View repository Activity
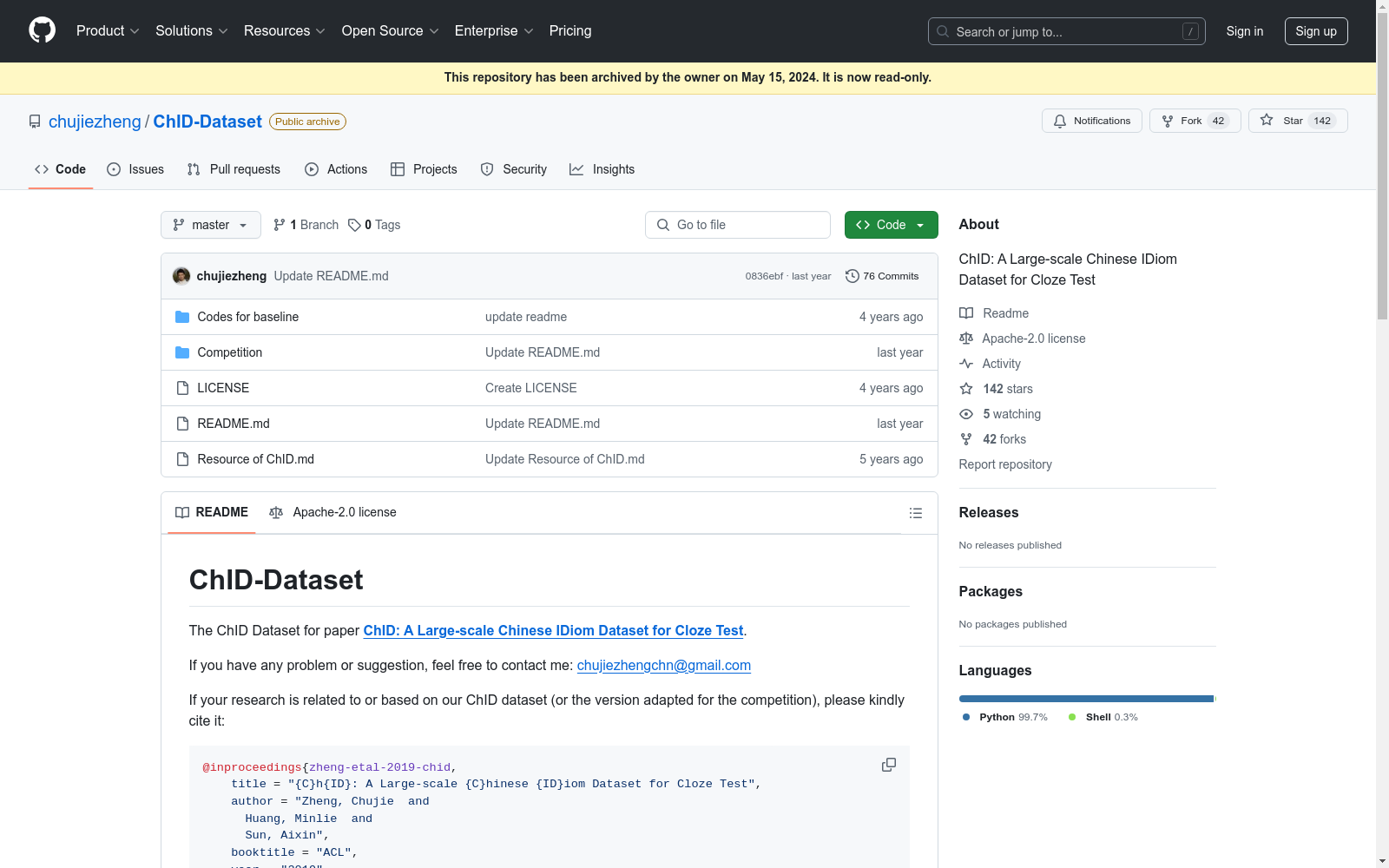 (991, 364)
